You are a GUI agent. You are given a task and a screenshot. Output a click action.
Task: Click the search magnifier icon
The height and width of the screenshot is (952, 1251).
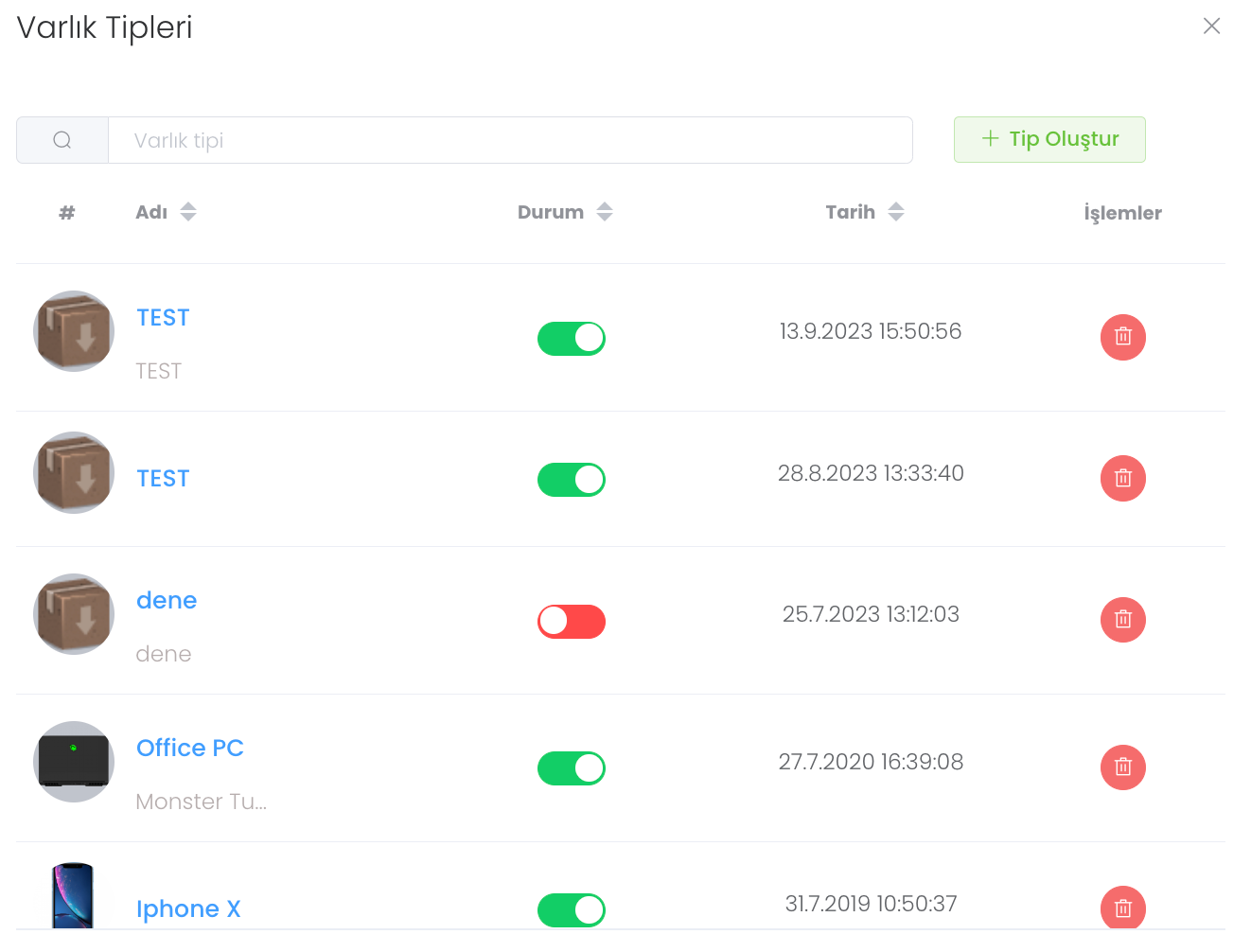(x=62, y=140)
